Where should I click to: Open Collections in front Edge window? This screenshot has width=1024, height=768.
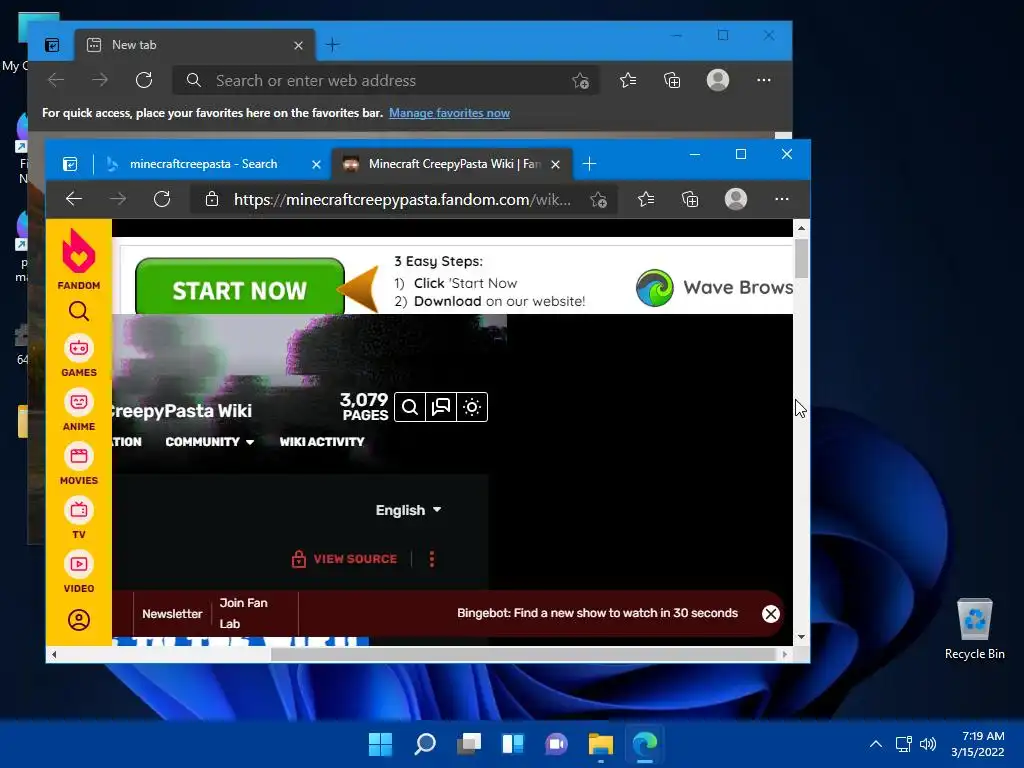click(690, 199)
